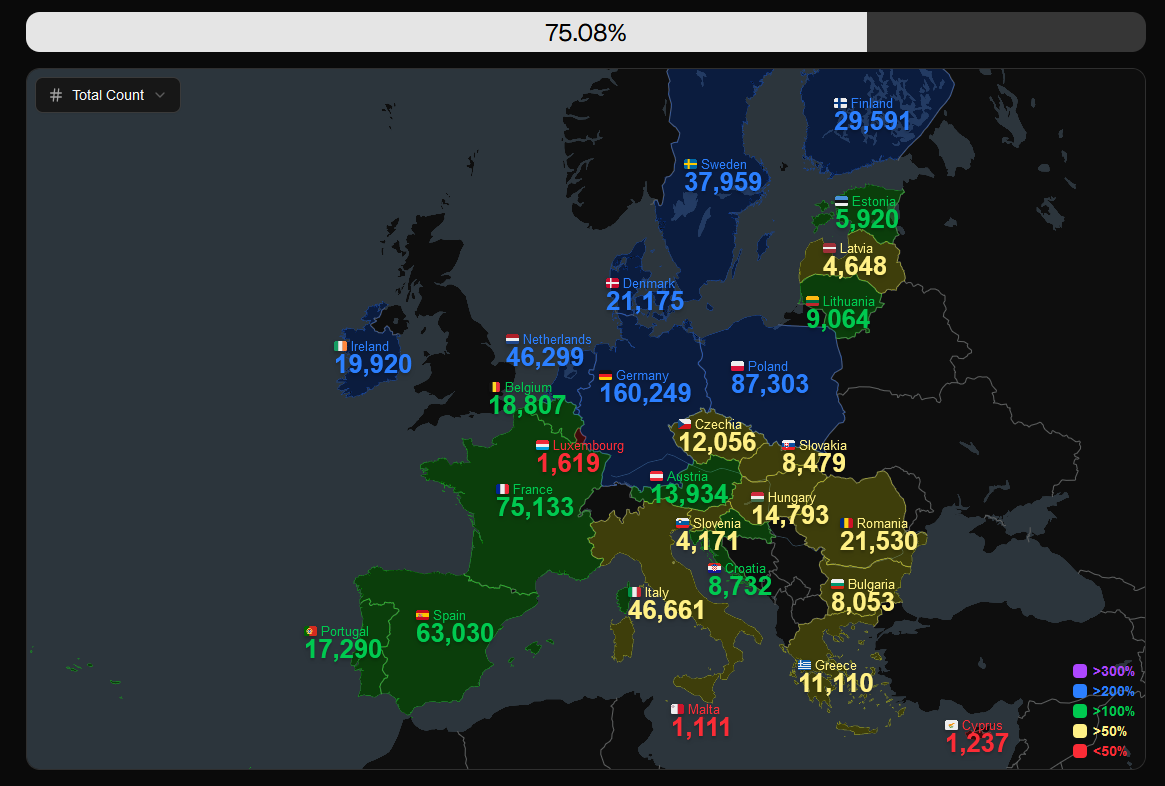Click the hash icon beside Total Count
Screen dimensions: 1165x786
pyautogui.click(x=56, y=95)
